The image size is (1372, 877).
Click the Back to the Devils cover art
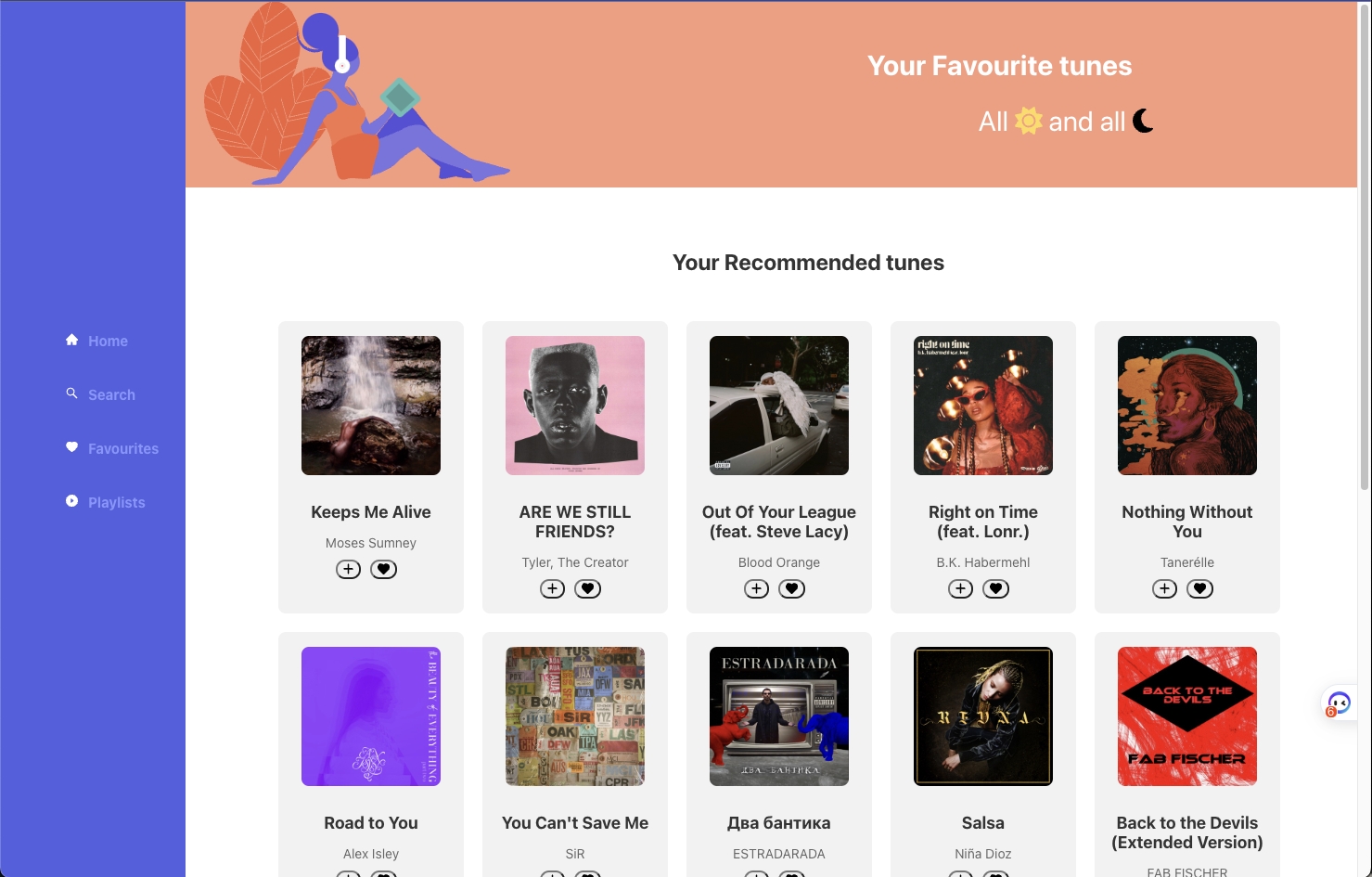coord(1187,716)
